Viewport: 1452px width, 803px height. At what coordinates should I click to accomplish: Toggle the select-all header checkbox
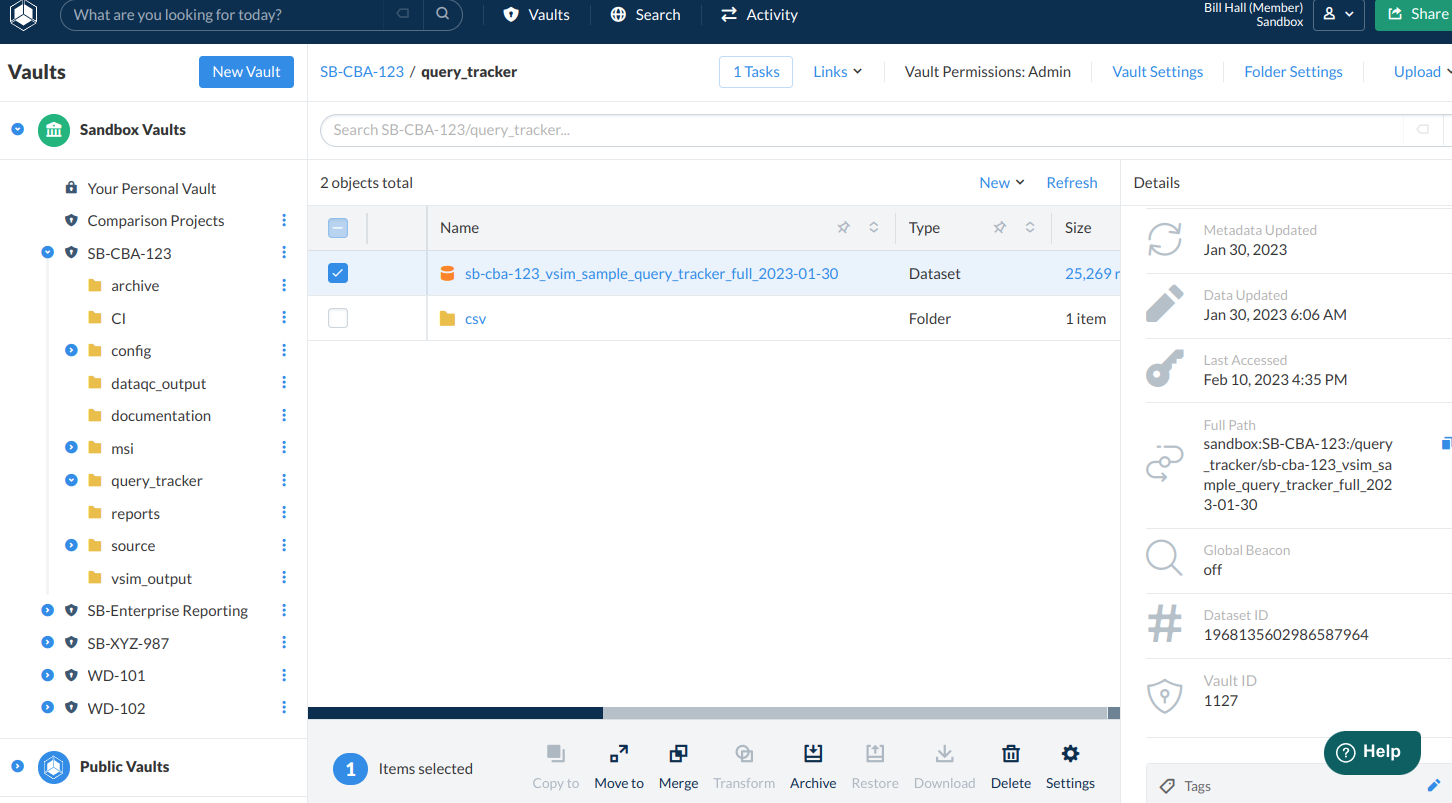click(x=338, y=228)
